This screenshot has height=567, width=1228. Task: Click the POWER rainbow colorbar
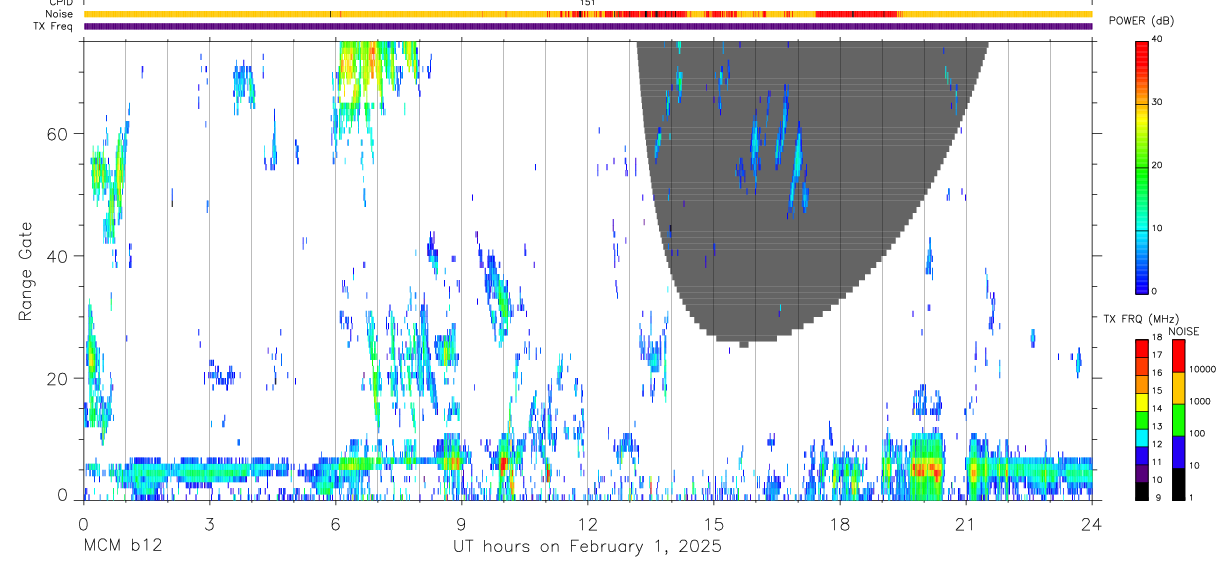coord(1142,166)
